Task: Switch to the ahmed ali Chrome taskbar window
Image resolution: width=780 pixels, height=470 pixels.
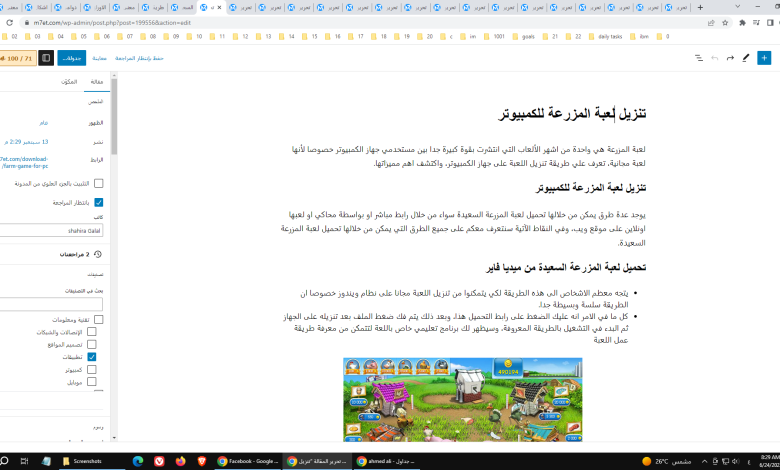Action: (386, 461)
